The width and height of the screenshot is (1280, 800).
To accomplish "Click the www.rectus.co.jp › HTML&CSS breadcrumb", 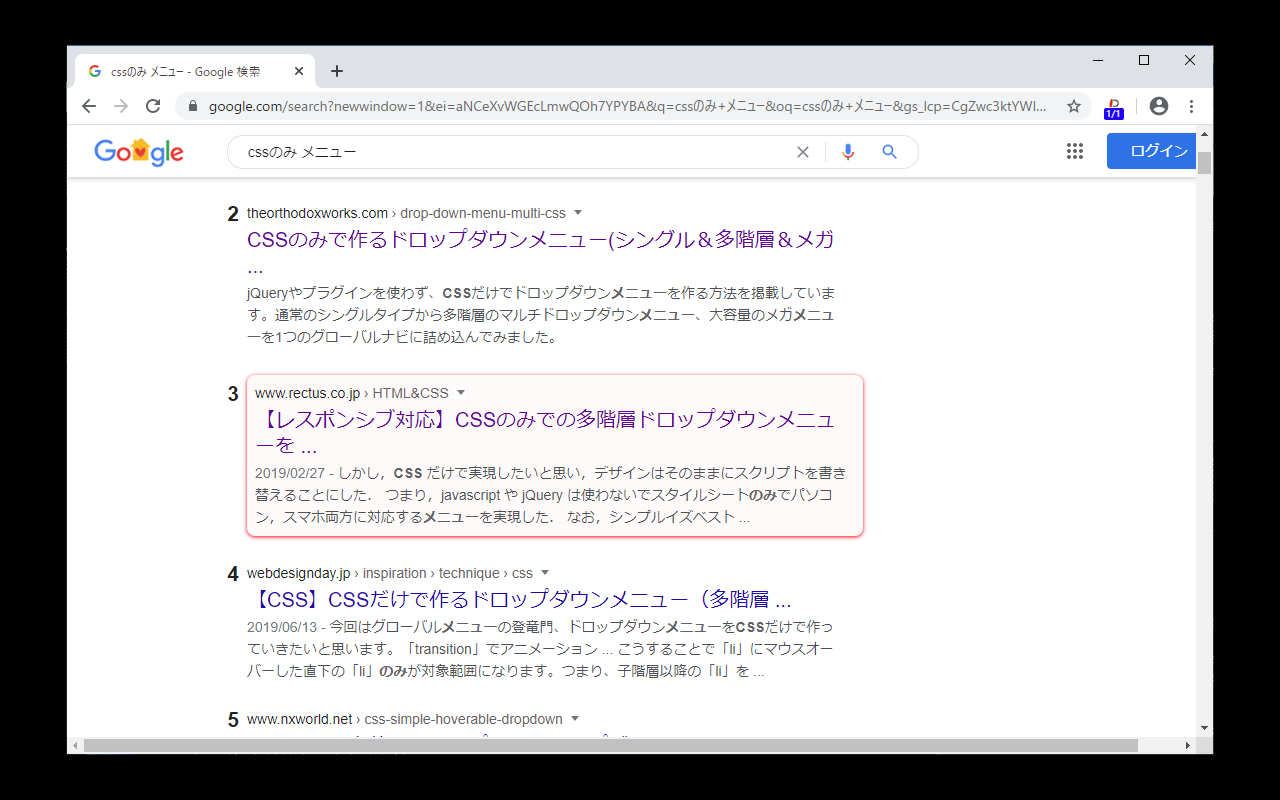I will click(x=352, y=393).
